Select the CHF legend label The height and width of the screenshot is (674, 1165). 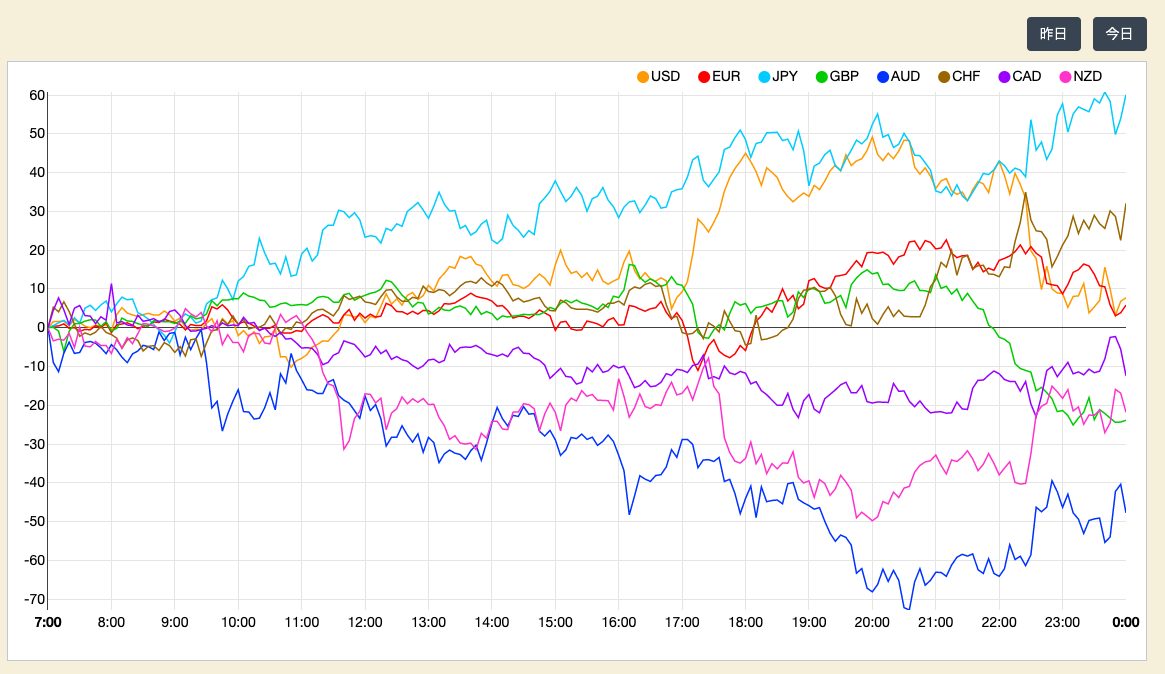tap(966, 77)
